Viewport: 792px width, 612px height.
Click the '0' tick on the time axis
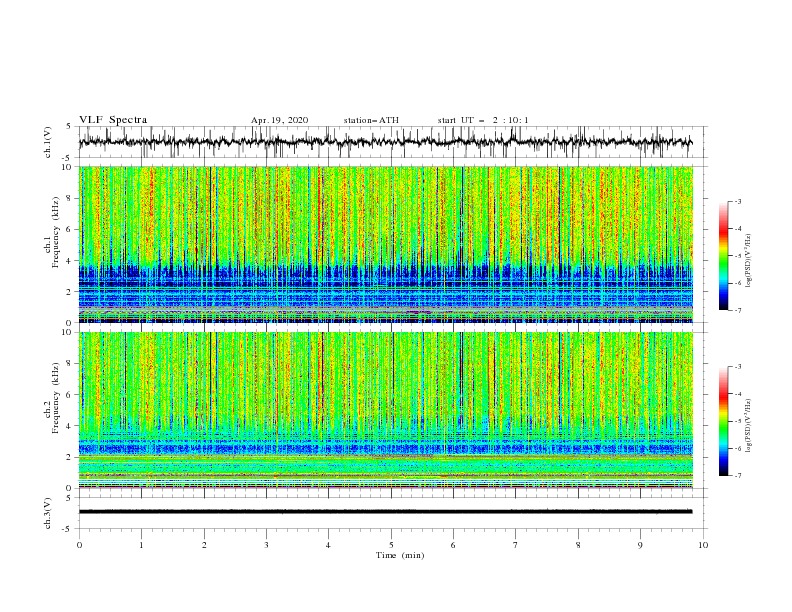(x=79, y=545)
